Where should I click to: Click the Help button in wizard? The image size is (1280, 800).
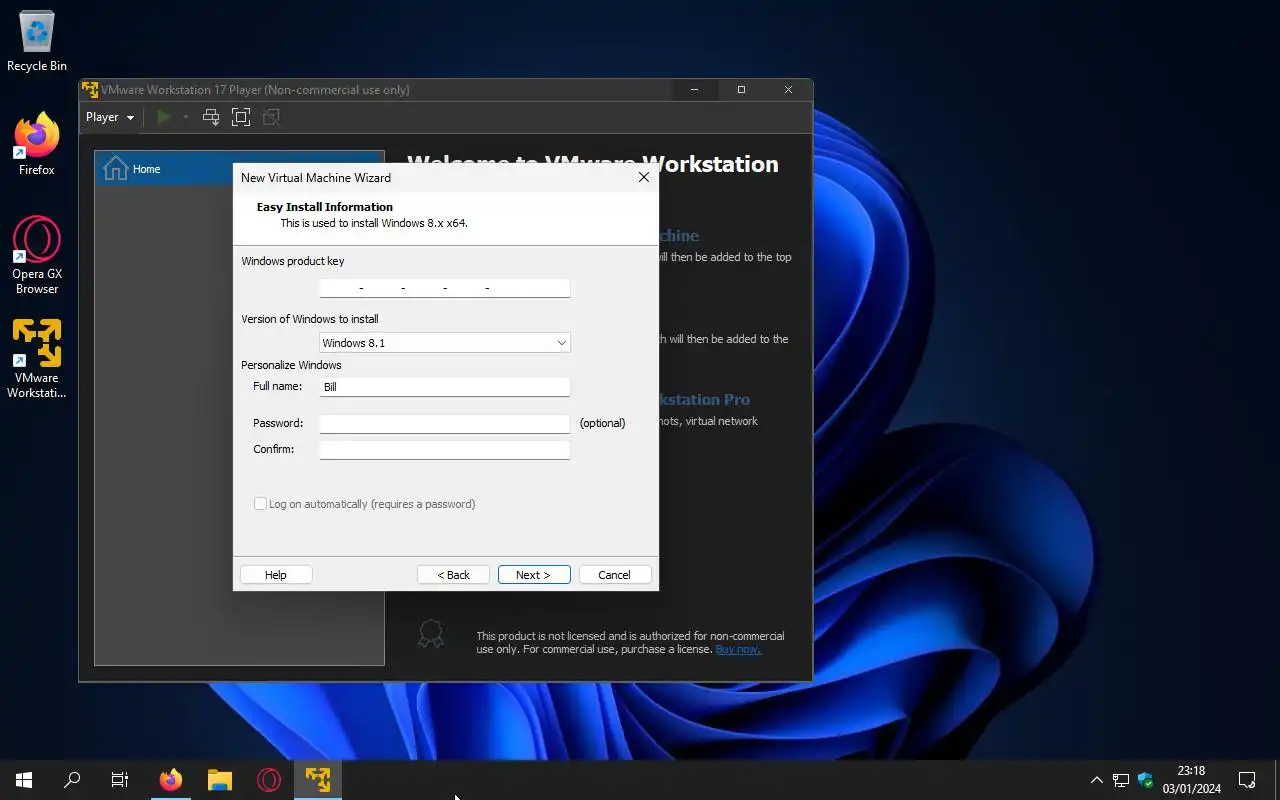point(276,575)
